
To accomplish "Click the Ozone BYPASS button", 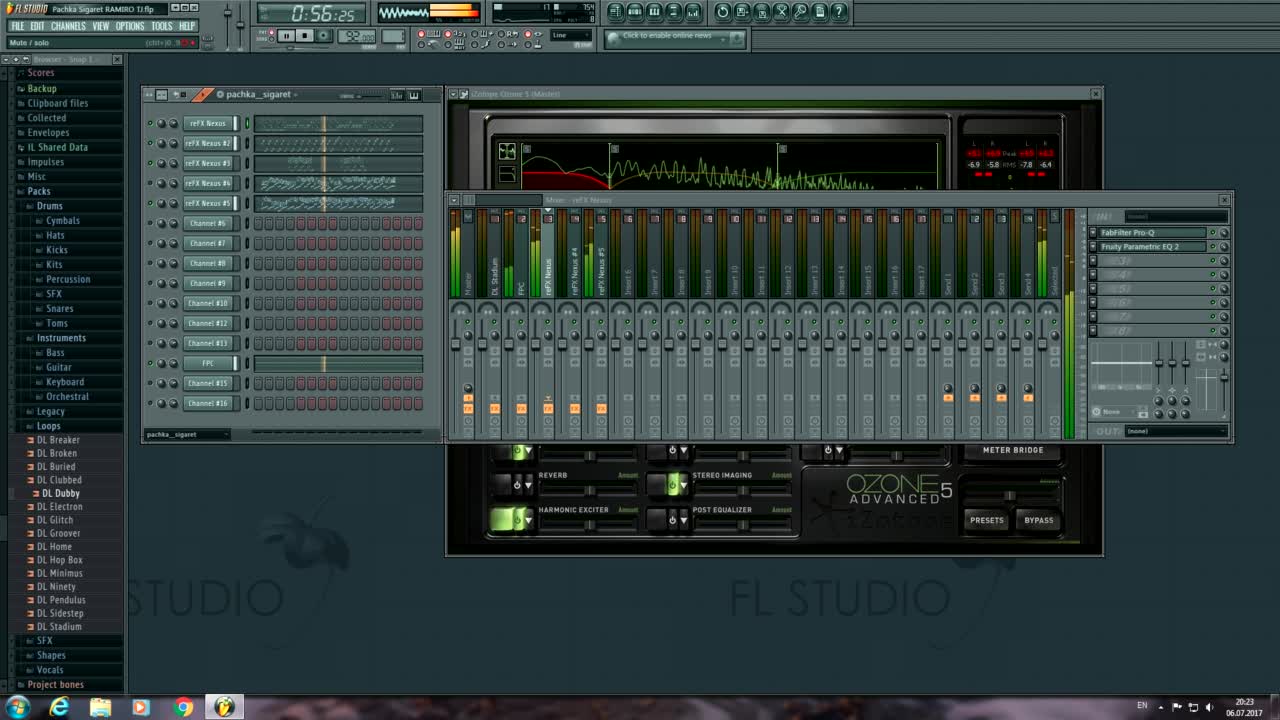I will coord(1039,520).
